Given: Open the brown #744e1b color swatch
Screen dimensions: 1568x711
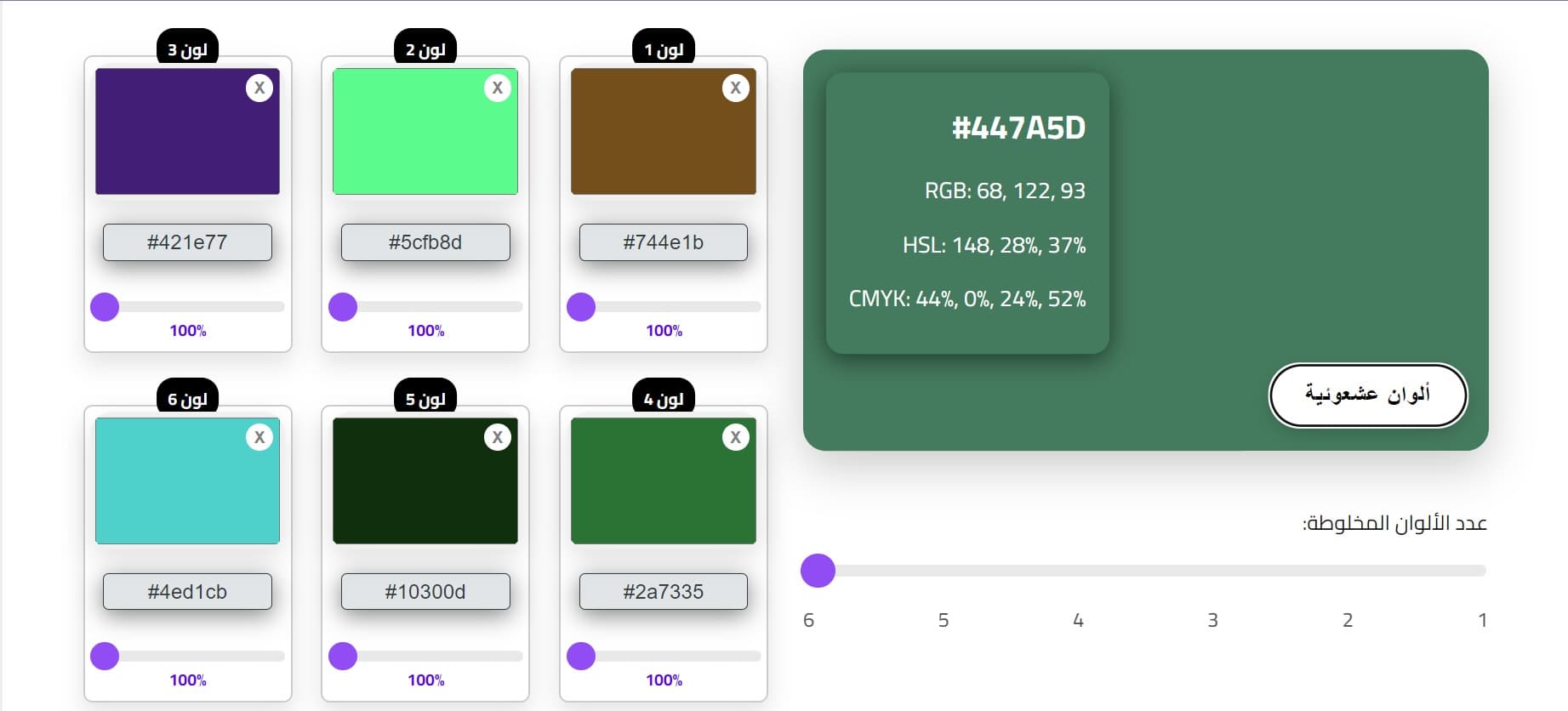Looking at the screenshot, I should click(x=664, y=131).
